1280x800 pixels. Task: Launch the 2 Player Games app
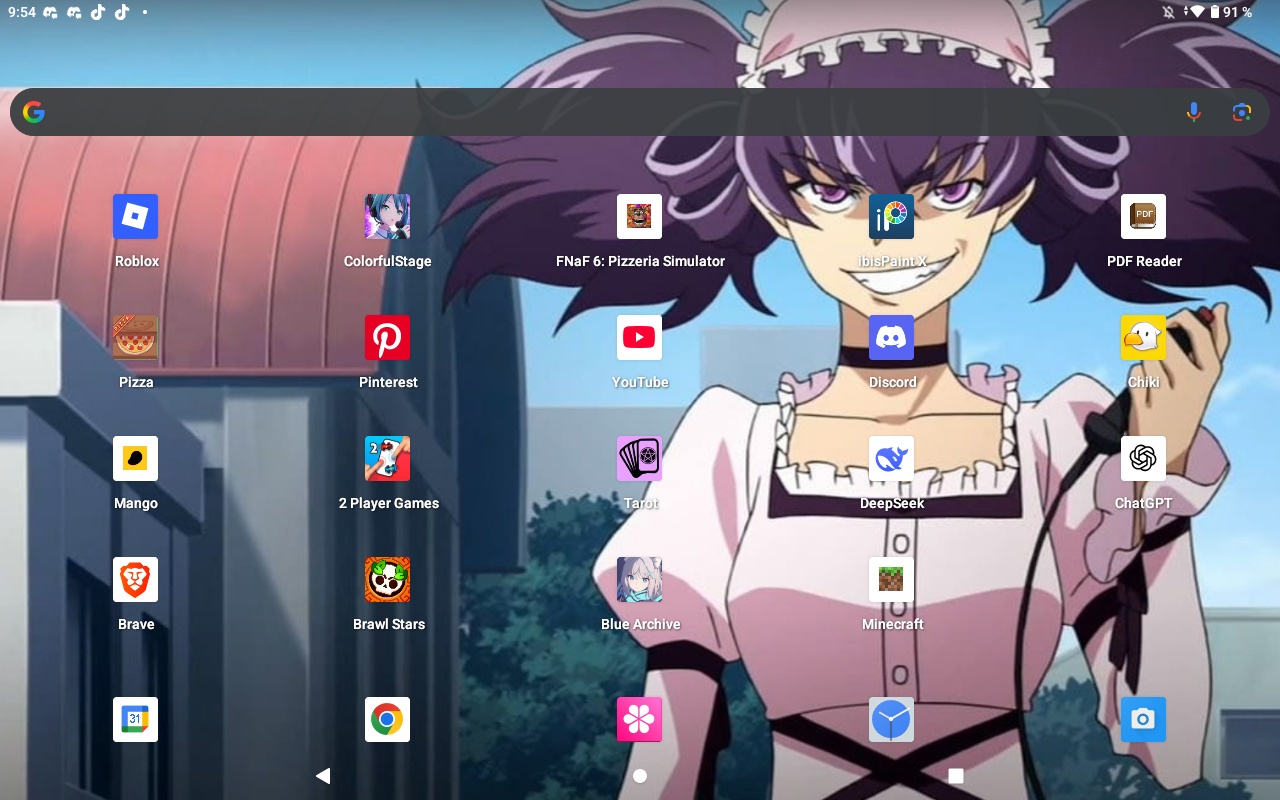pyautogui.click(x=387, y=459)
